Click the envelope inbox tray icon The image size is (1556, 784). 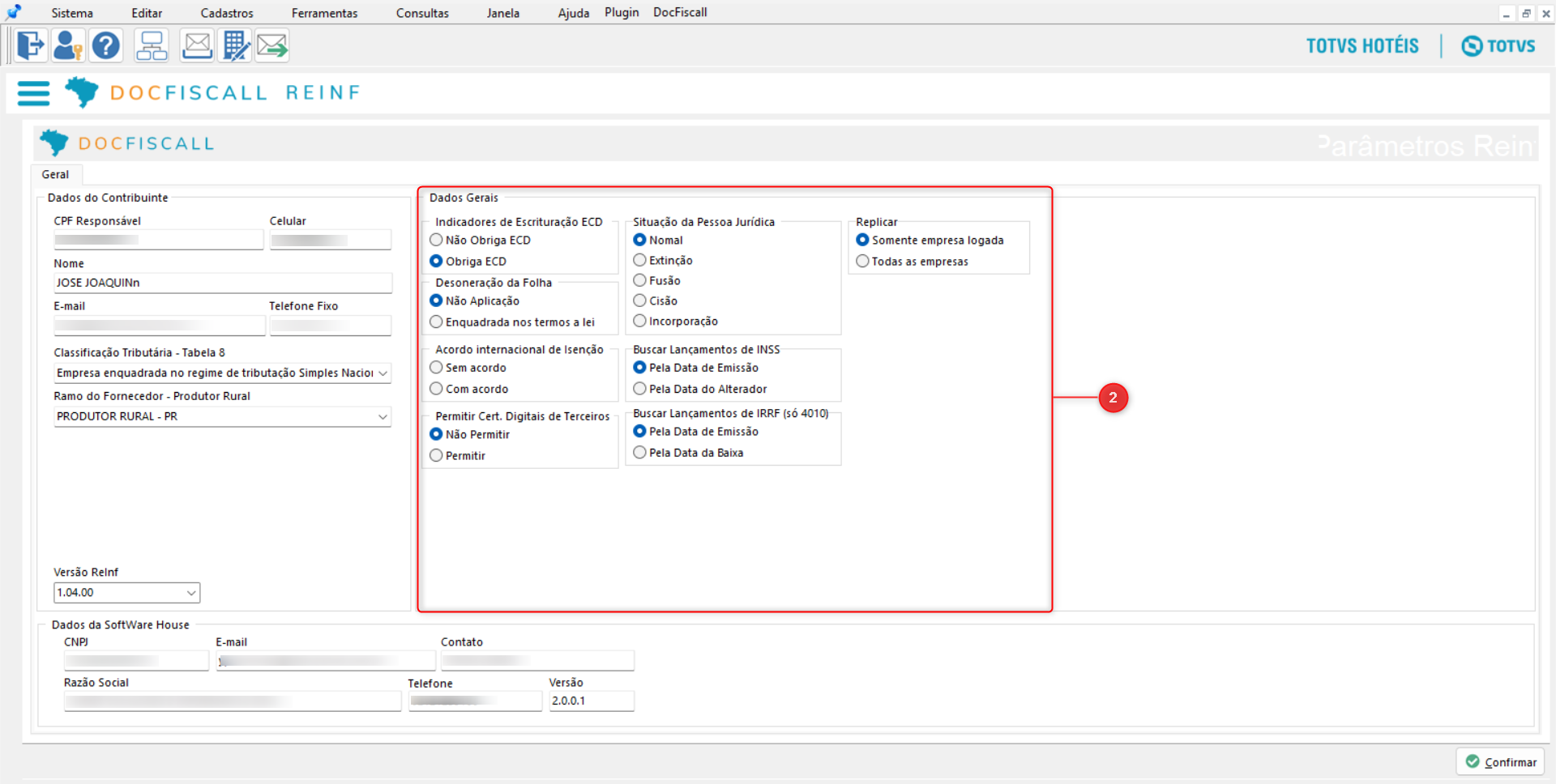[x=197, y=45]
